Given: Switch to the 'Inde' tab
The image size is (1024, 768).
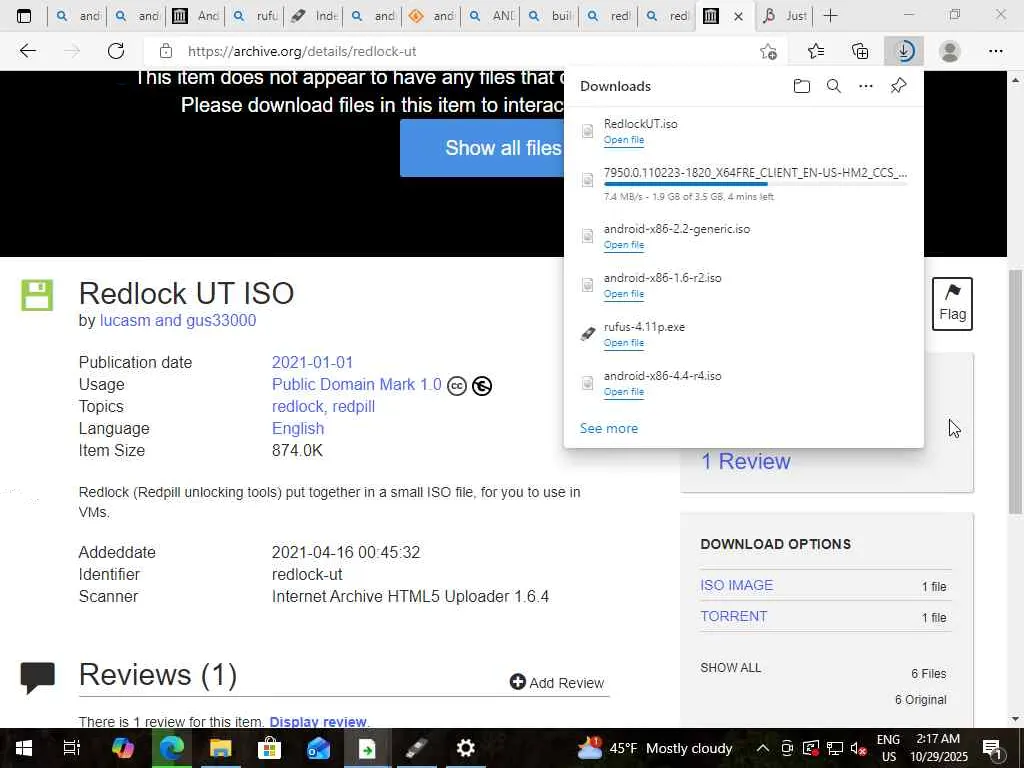Looking at the screenshot, I should tap(314, 16).
